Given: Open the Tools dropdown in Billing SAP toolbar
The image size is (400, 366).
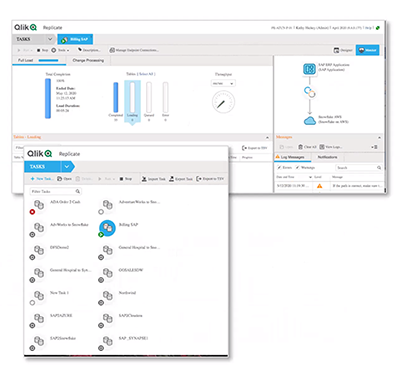Looking at the screenshot, I should (x=60, y=50).
